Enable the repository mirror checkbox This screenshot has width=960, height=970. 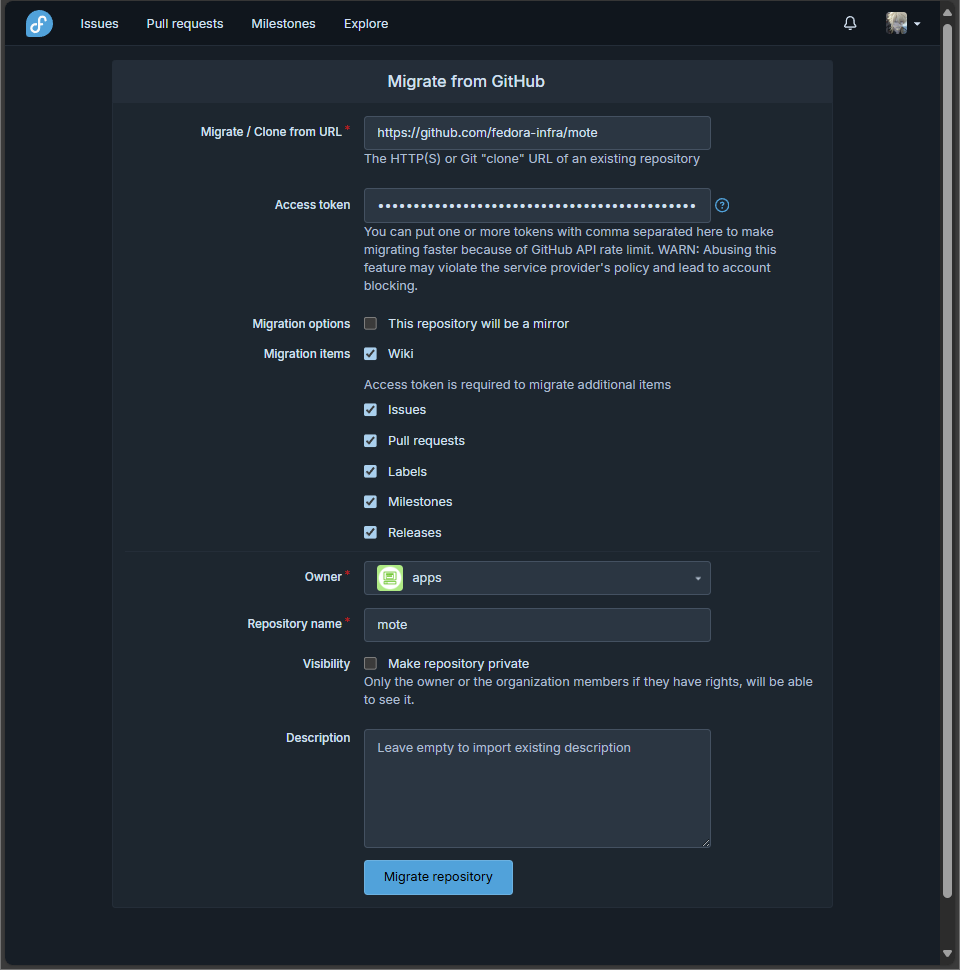[x=371, y=324]
